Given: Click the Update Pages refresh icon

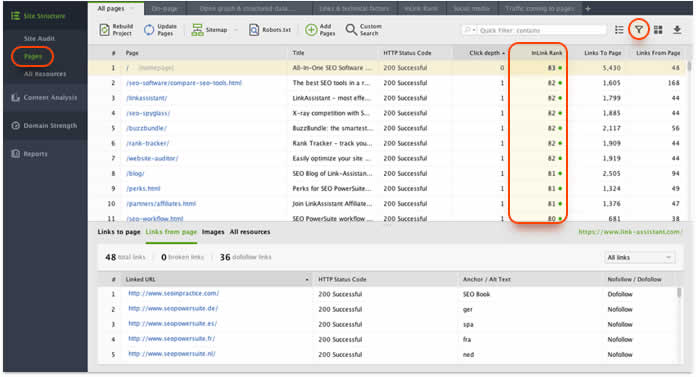Looking at the screenshot, I should click(x=149, y=30).
